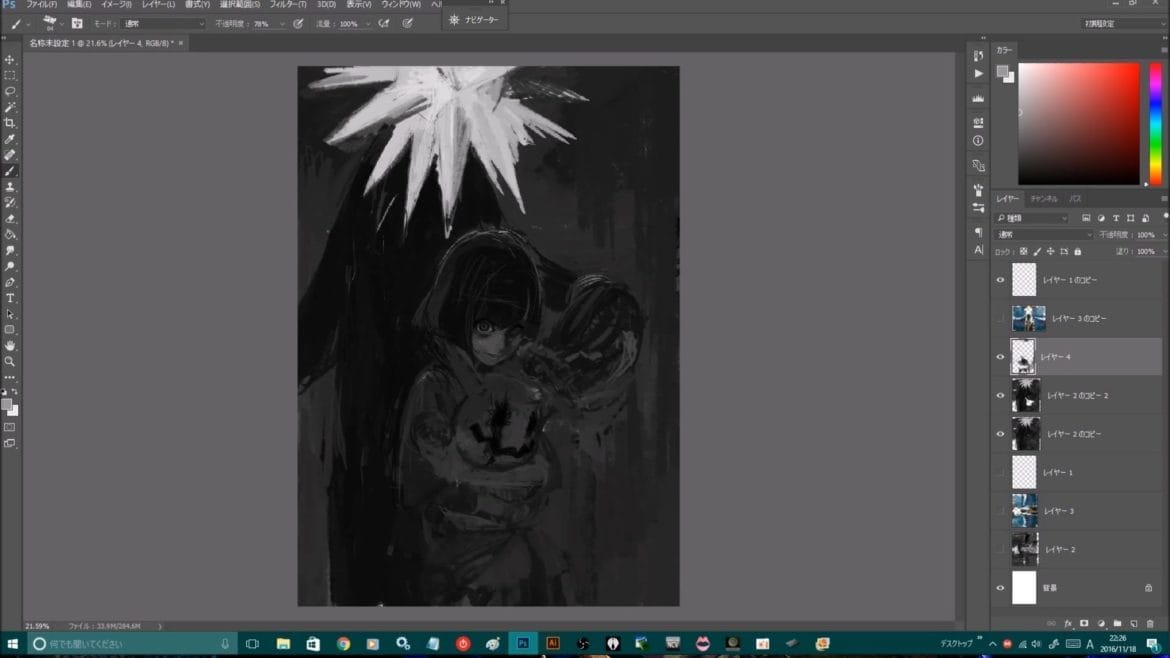Viewport: 1170px width, 658px height.
Task: Toggle visibility of レイヤー 2 のコピー 2
Action: click(1000, 395)
